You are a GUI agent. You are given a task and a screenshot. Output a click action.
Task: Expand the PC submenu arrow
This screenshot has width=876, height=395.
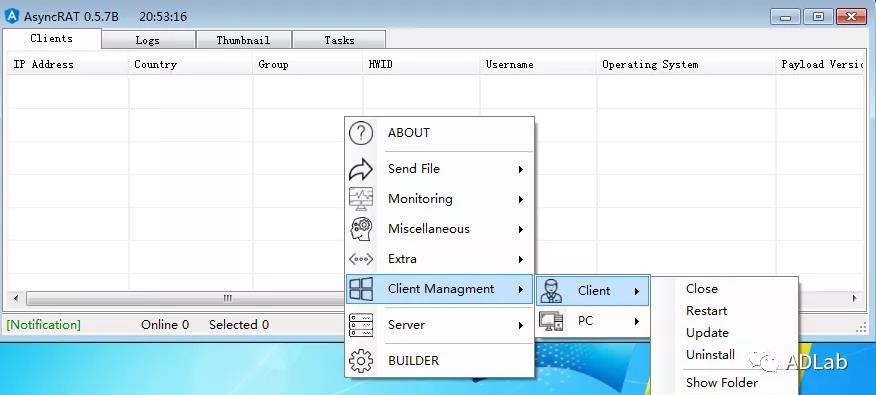(637, 321)
